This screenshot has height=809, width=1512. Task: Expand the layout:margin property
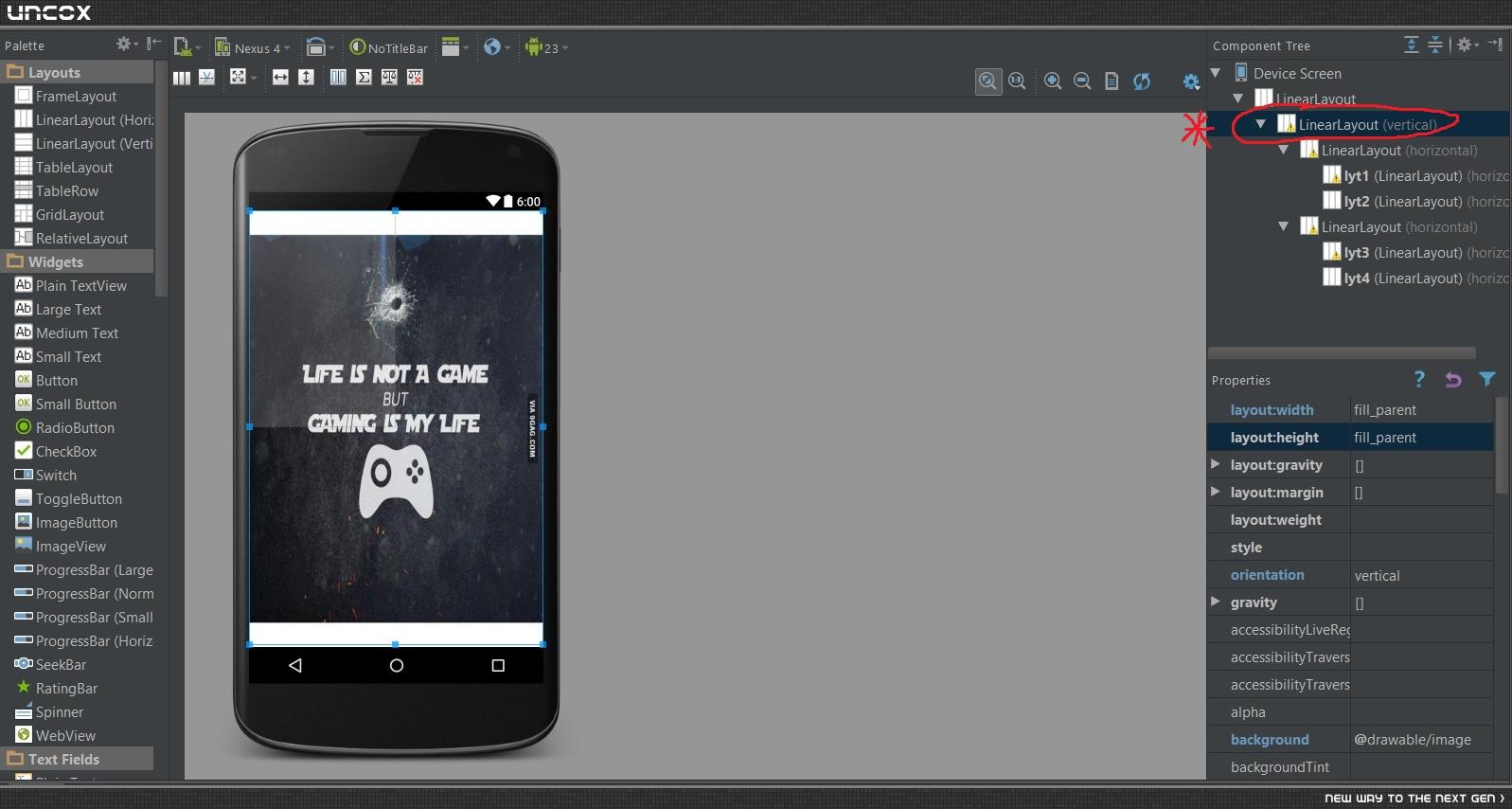(x=1216, y=492)
